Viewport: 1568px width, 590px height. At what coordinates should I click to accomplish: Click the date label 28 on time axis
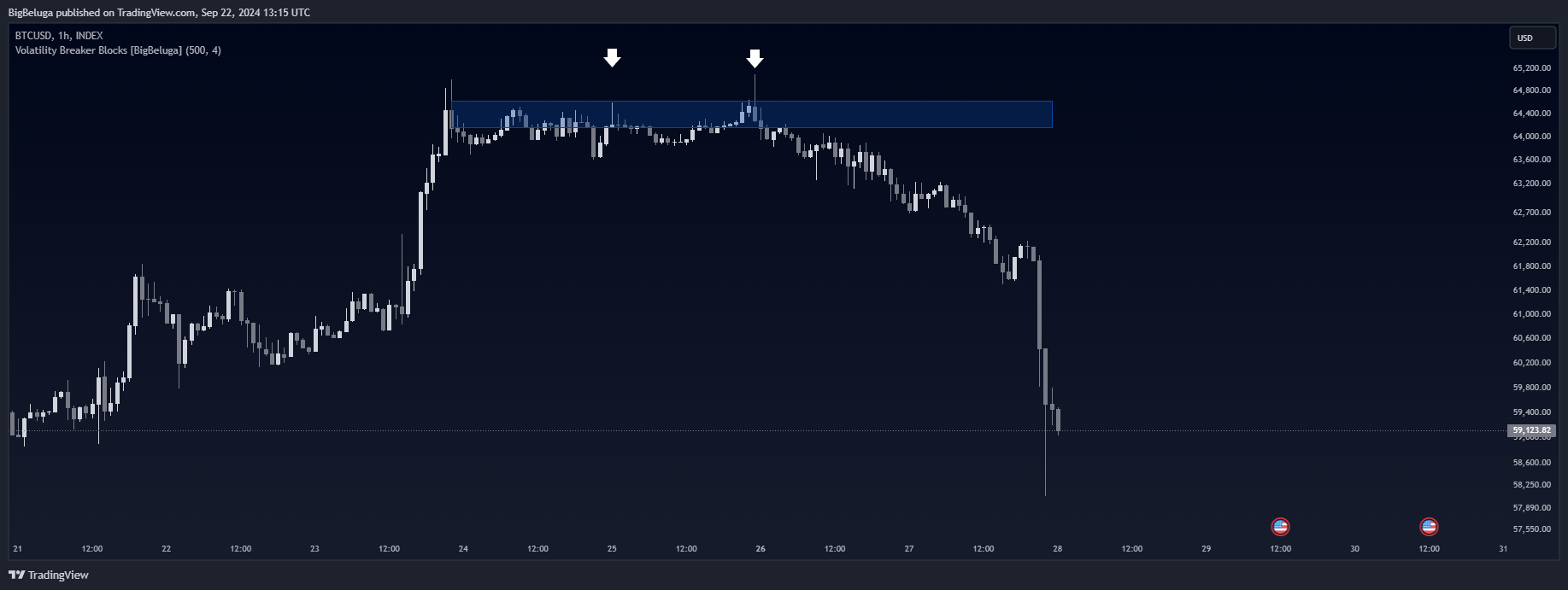coord(1058,549)
